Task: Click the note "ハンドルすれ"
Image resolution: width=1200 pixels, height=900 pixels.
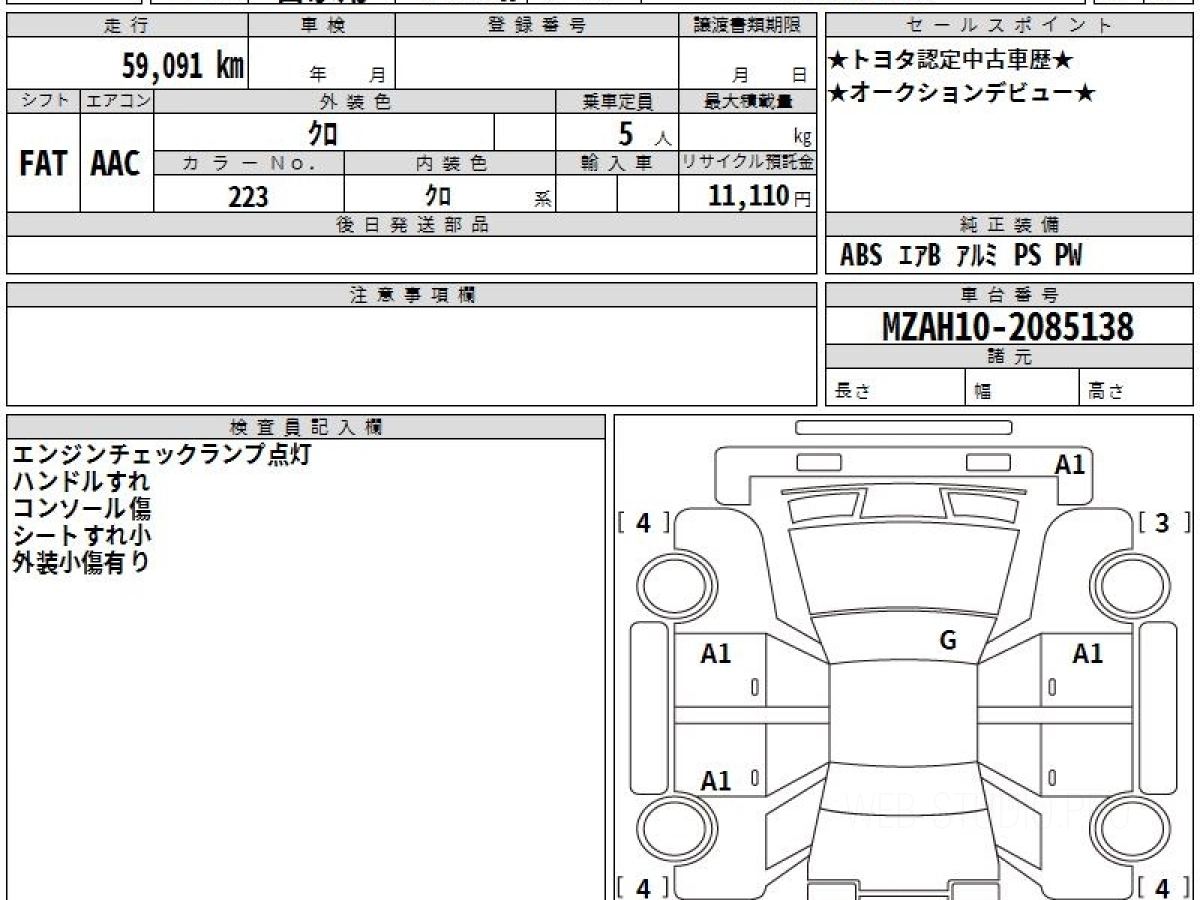Action: pos(81,481)
